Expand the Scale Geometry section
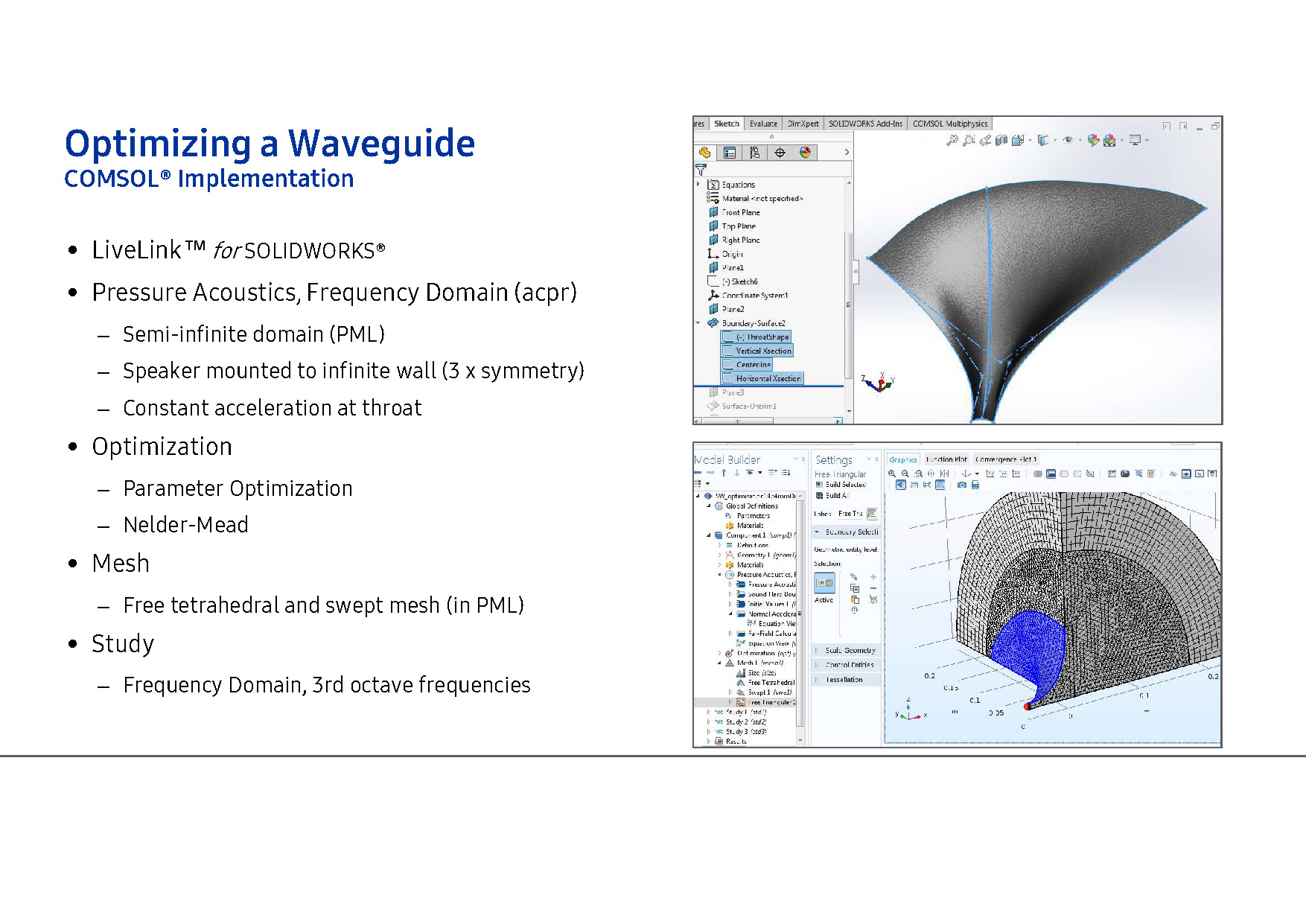1306x924 pixels. tap(817, 651)
